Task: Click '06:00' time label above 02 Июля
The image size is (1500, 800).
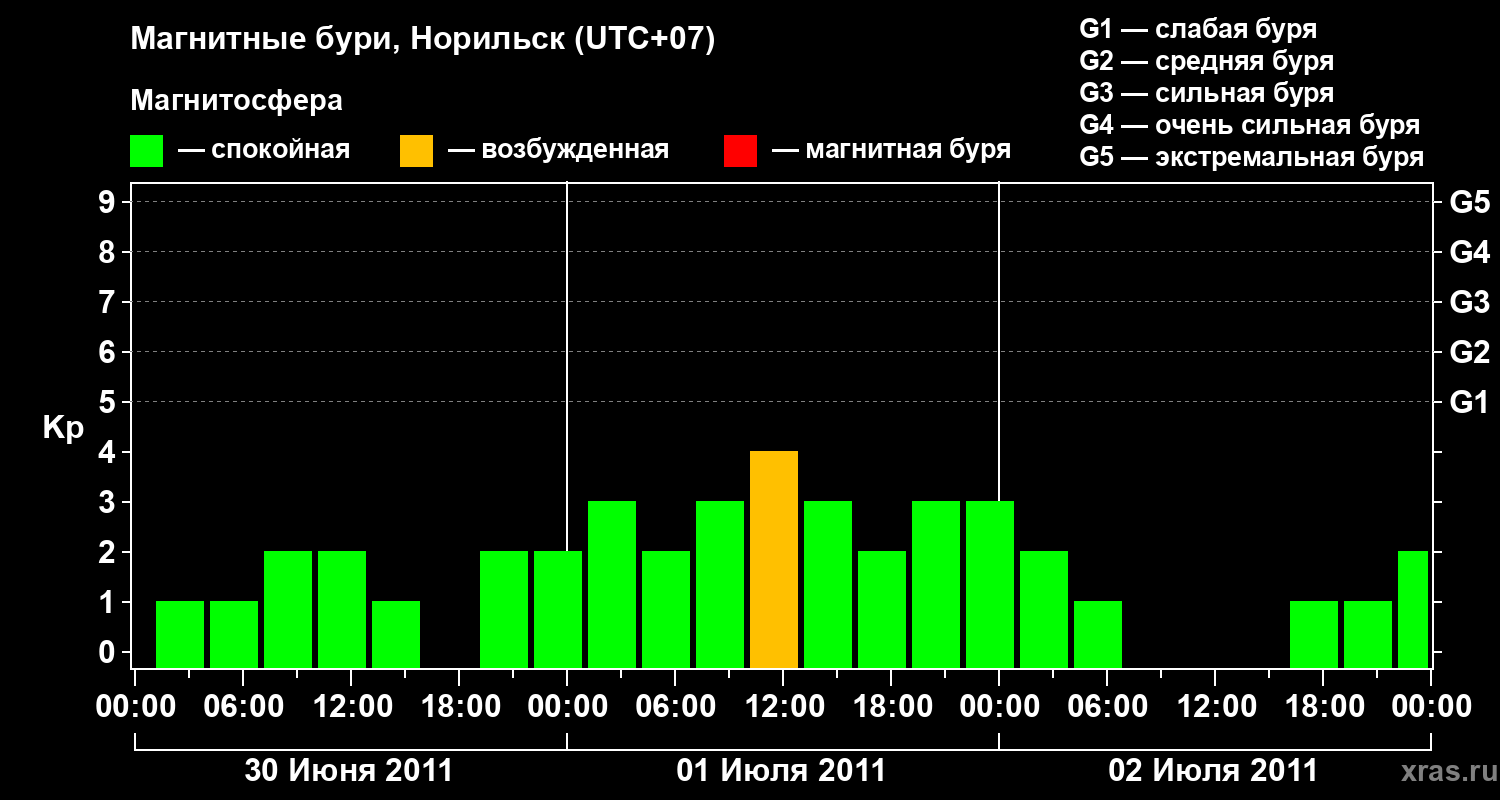Action: click(x=1107, y=707)
